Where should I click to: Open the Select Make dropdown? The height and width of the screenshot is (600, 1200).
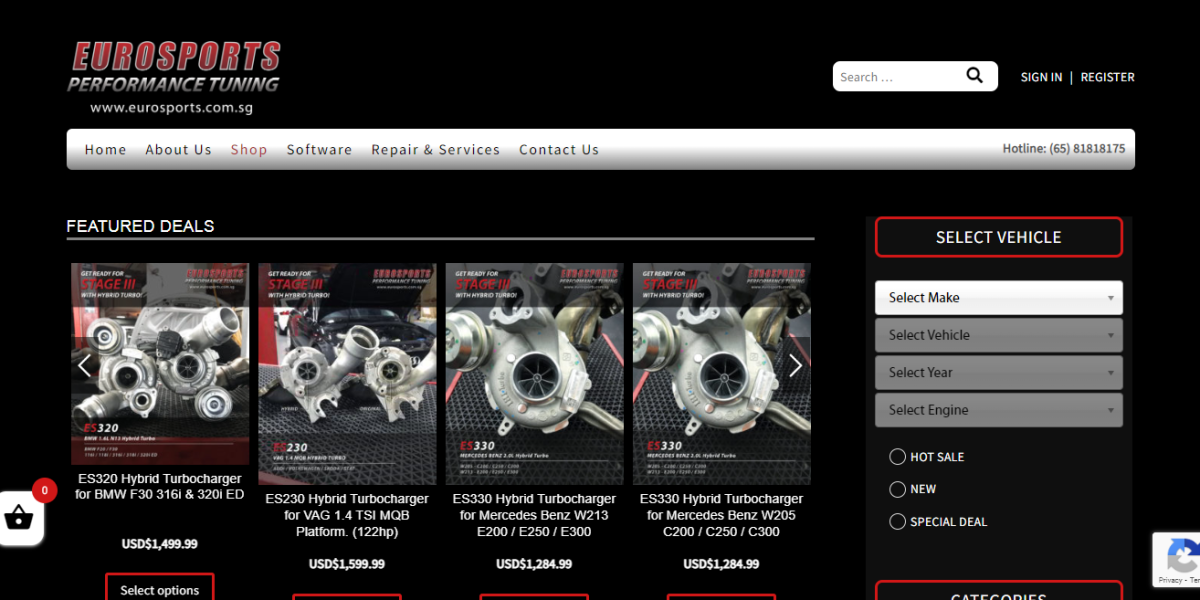(998, 298)
